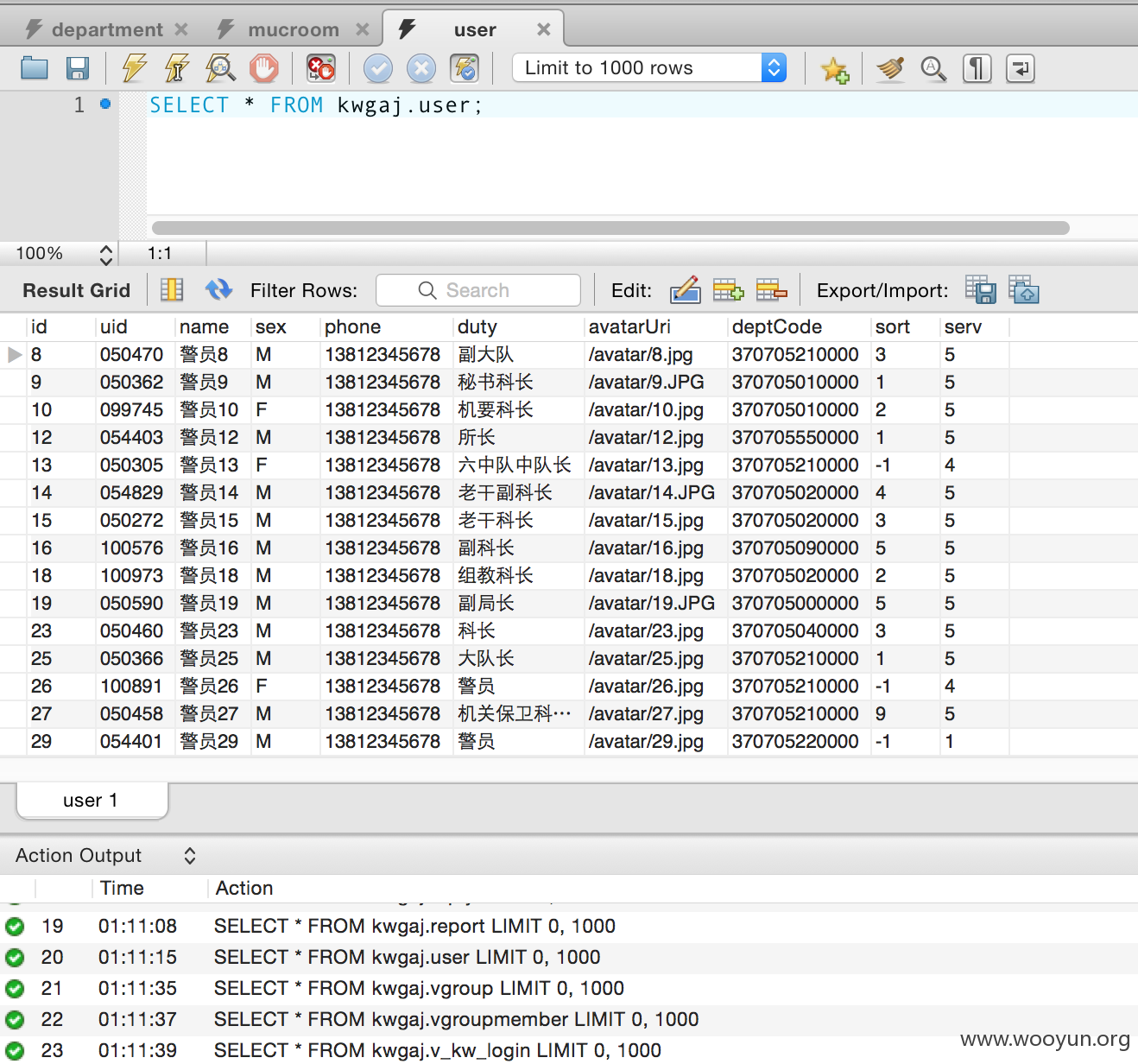
Task: Execute query with lightning bolt icon
Action: pyautogui.click(x=134, y=68)
